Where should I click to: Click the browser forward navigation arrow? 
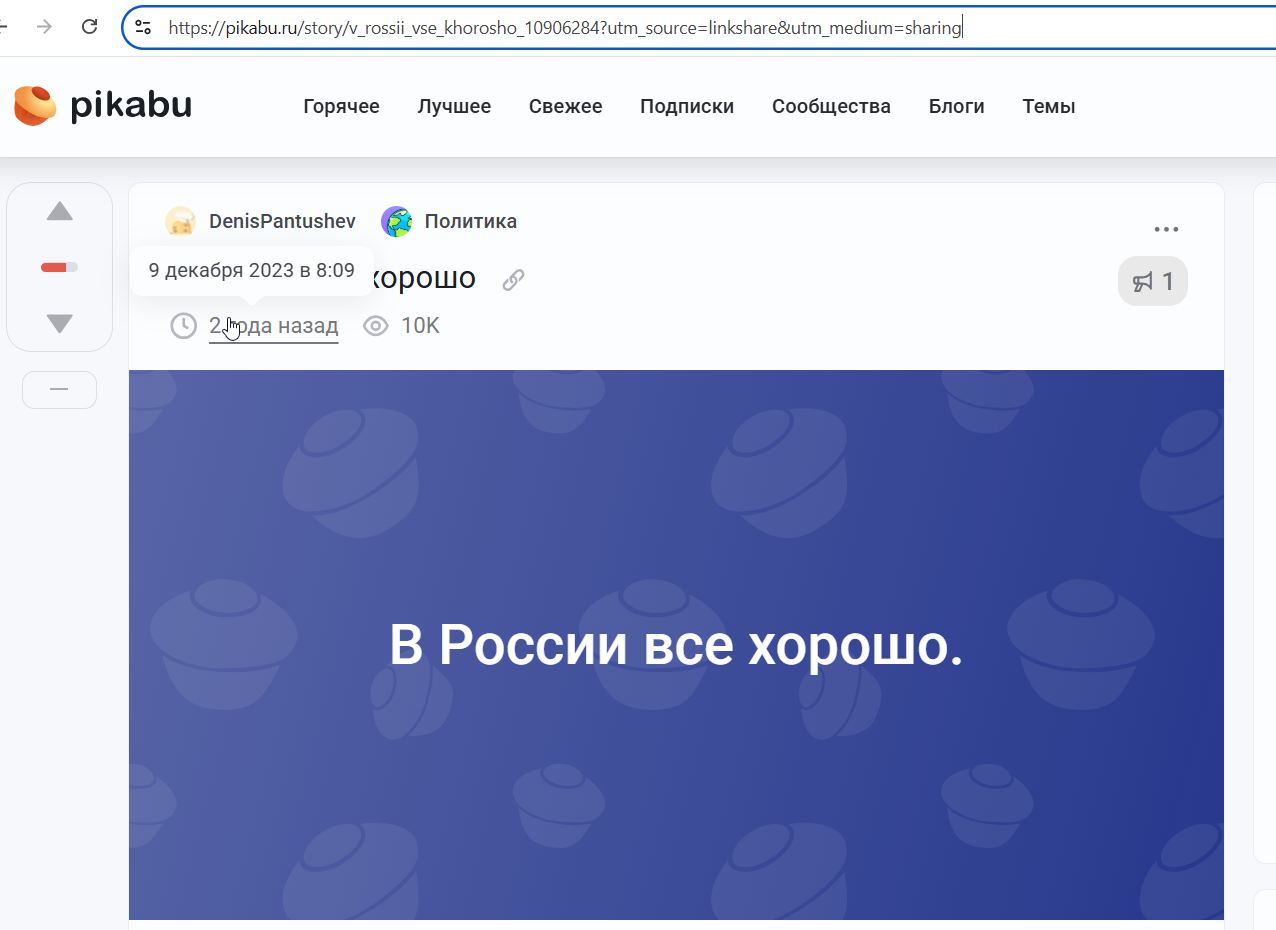pyautogui.click(x=41, y=27)
